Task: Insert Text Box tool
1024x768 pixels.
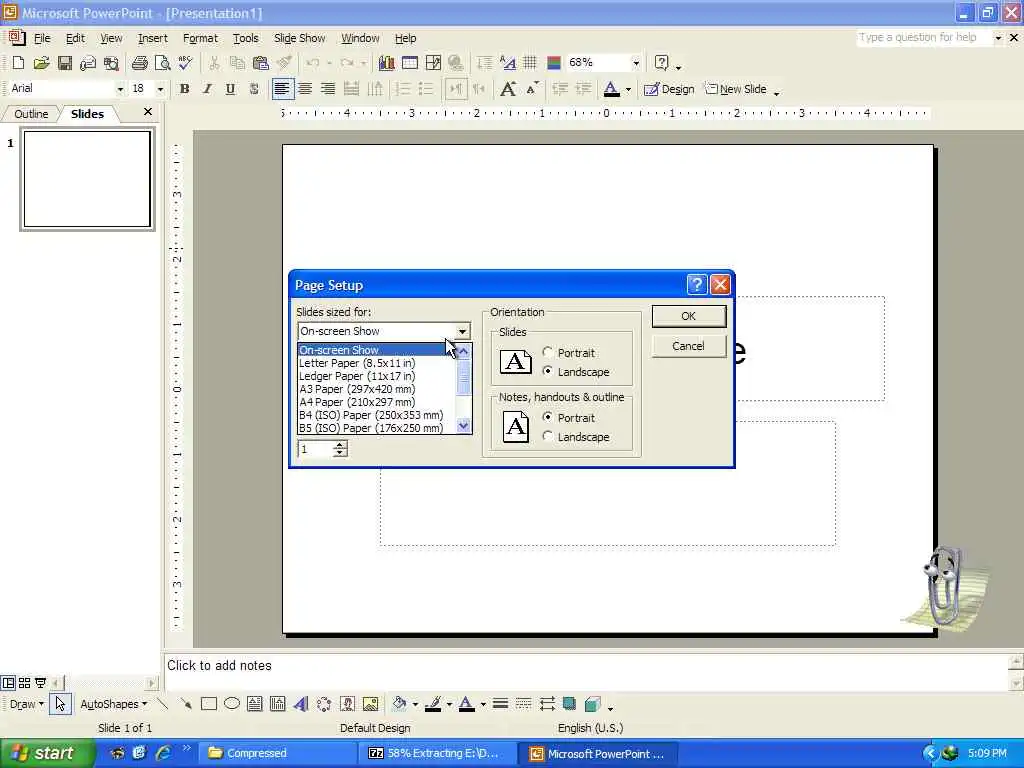Action: [x=255, y=704]
